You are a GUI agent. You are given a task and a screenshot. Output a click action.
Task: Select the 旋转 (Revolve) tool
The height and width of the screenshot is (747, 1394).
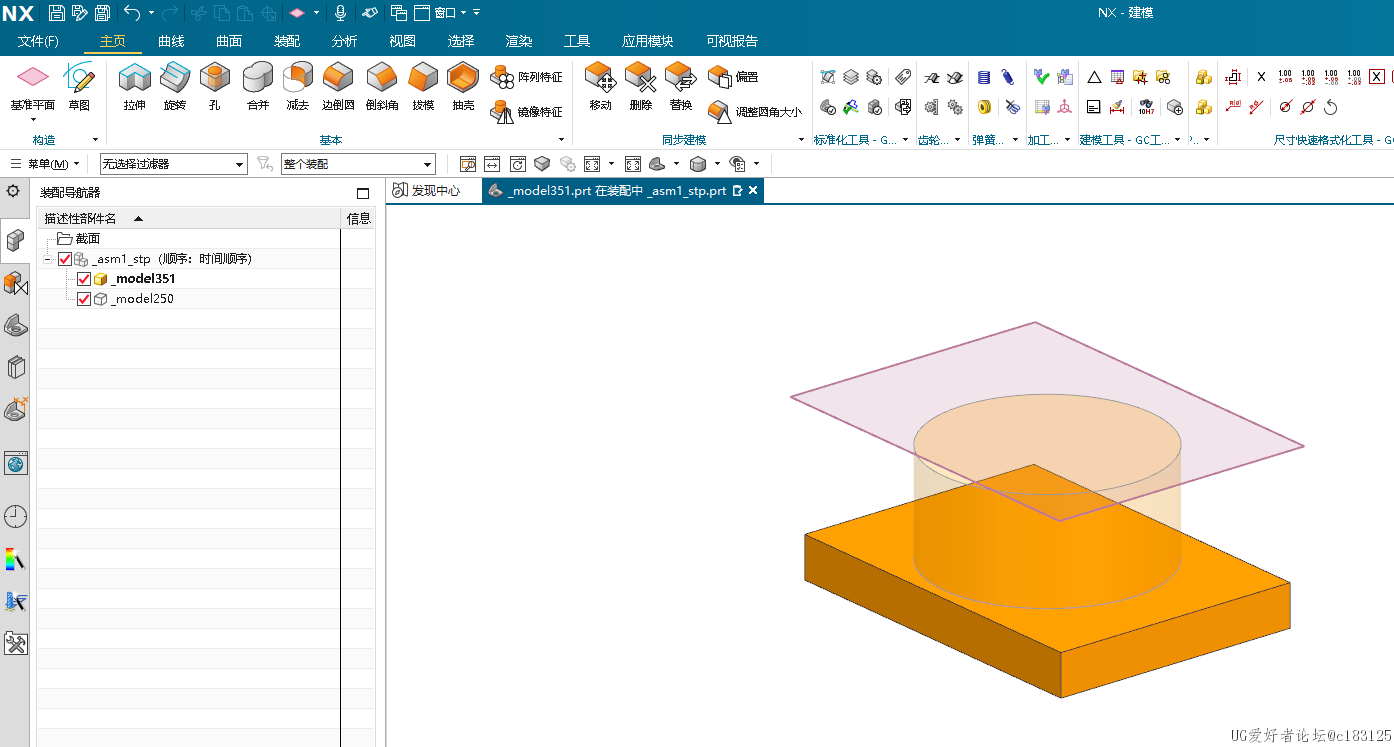point(175,87)
